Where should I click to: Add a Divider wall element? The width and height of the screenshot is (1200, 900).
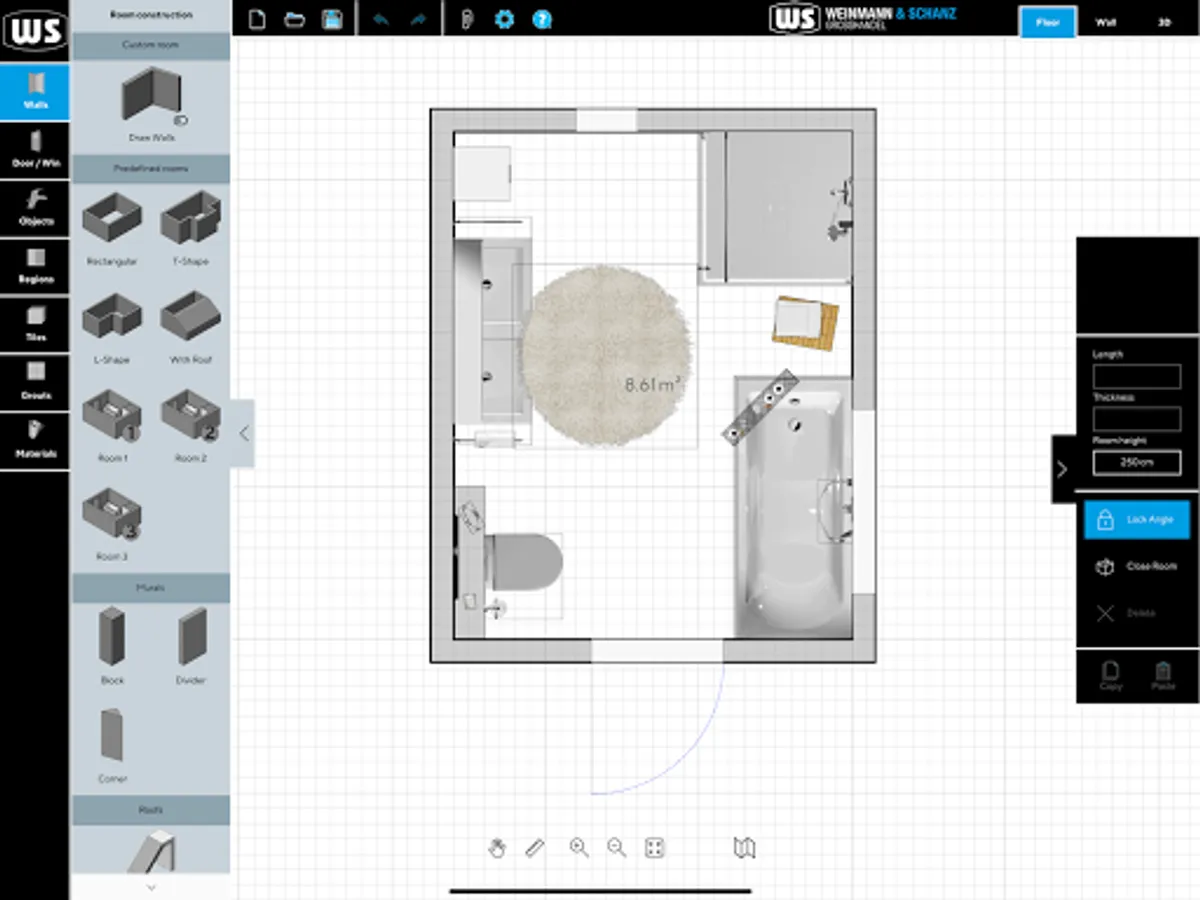(x=190, y=645)
